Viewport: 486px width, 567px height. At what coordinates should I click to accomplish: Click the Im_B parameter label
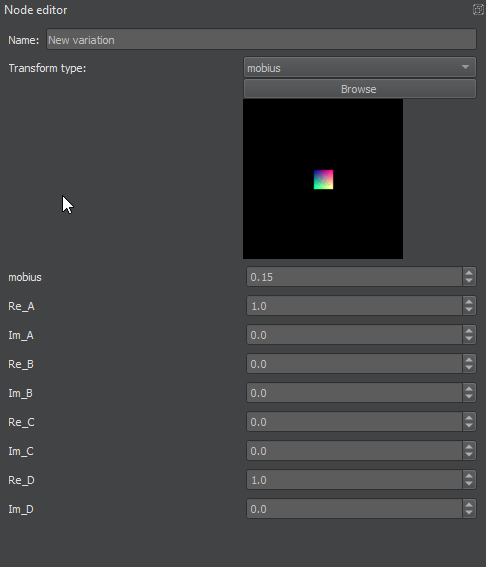point(21,393)
